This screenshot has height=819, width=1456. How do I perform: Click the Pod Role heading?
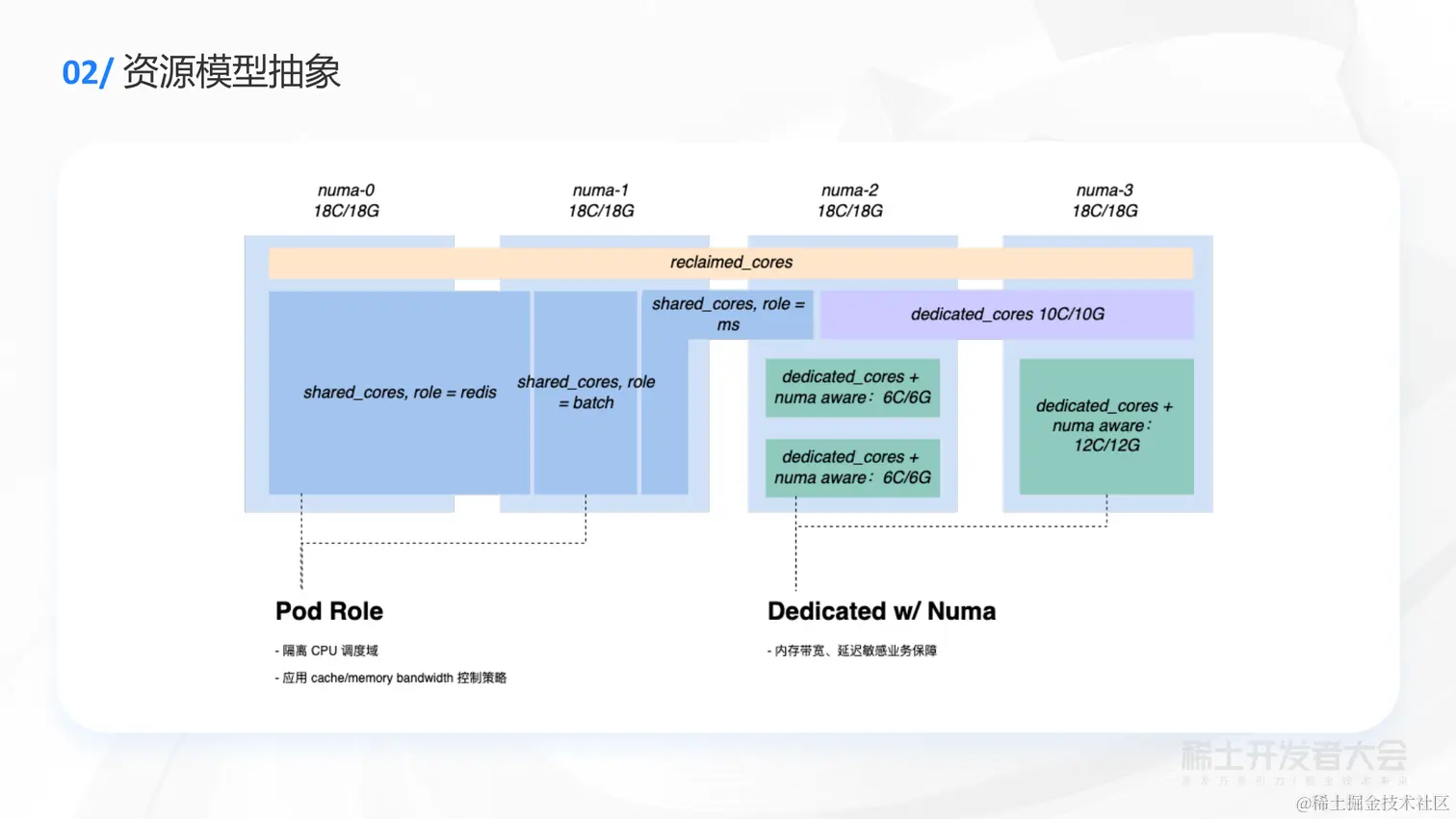coord(329,611)
